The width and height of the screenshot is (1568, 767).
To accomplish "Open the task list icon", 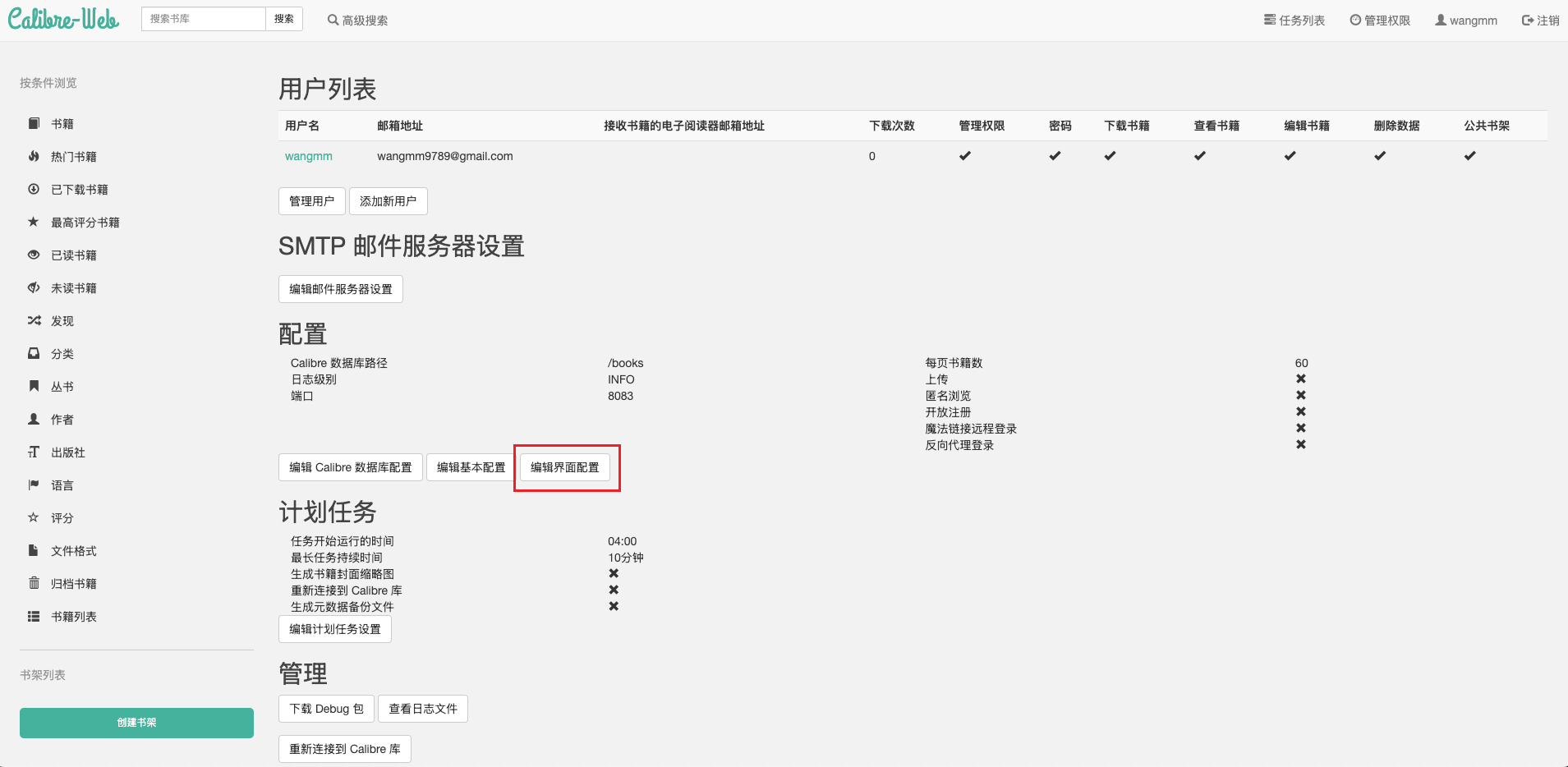I will pos(1270,20).
